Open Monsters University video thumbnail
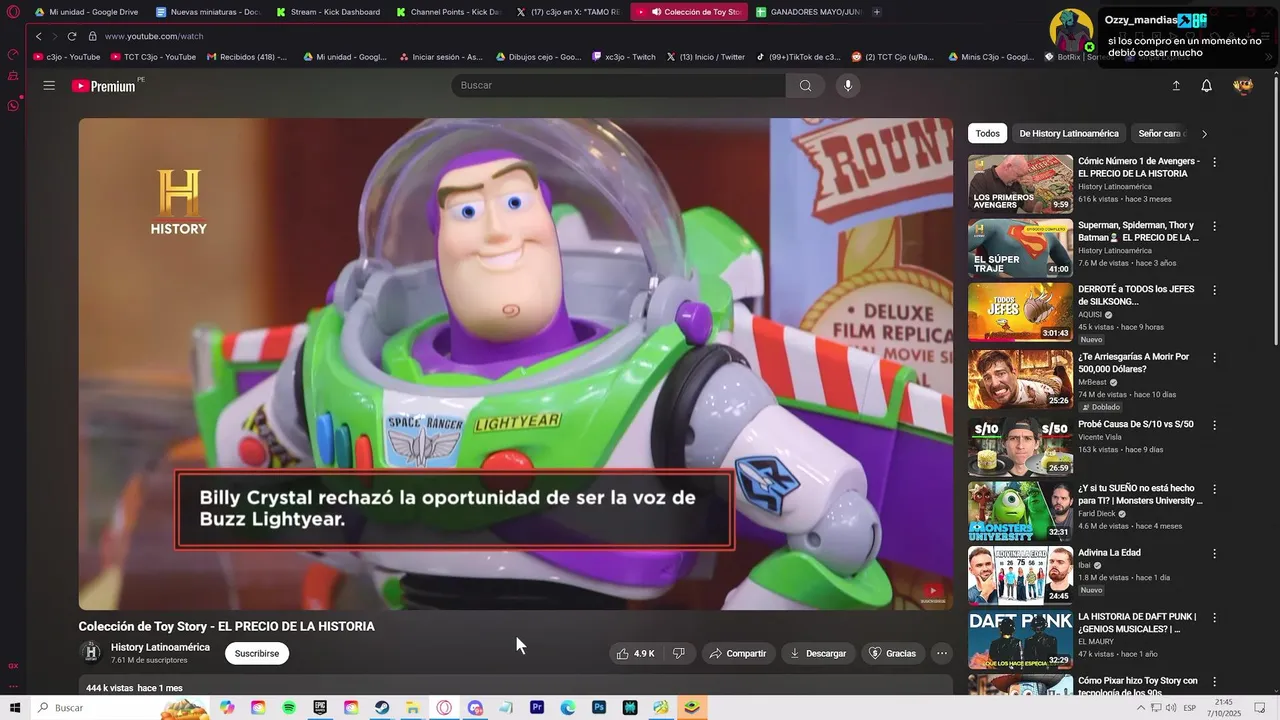This screenshot has height=720, width=1280. (1020, 511)
